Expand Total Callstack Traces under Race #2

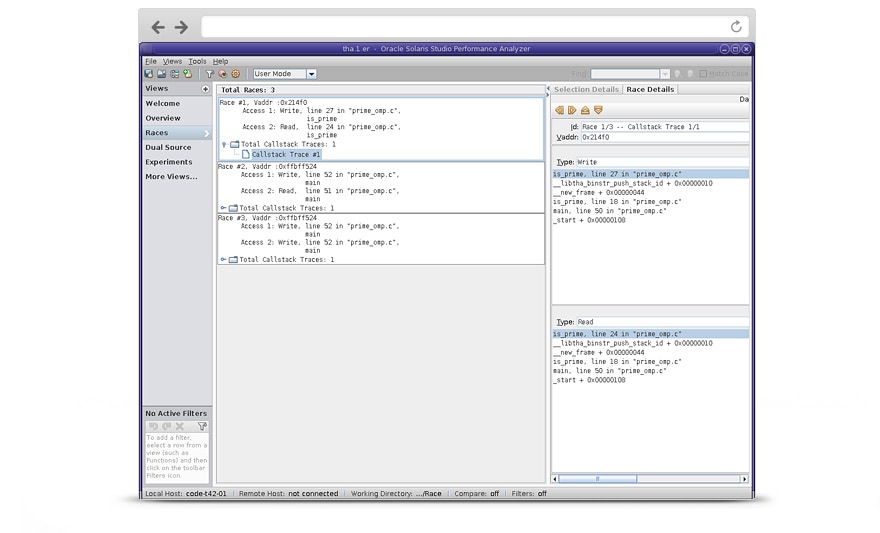[223, 208]
